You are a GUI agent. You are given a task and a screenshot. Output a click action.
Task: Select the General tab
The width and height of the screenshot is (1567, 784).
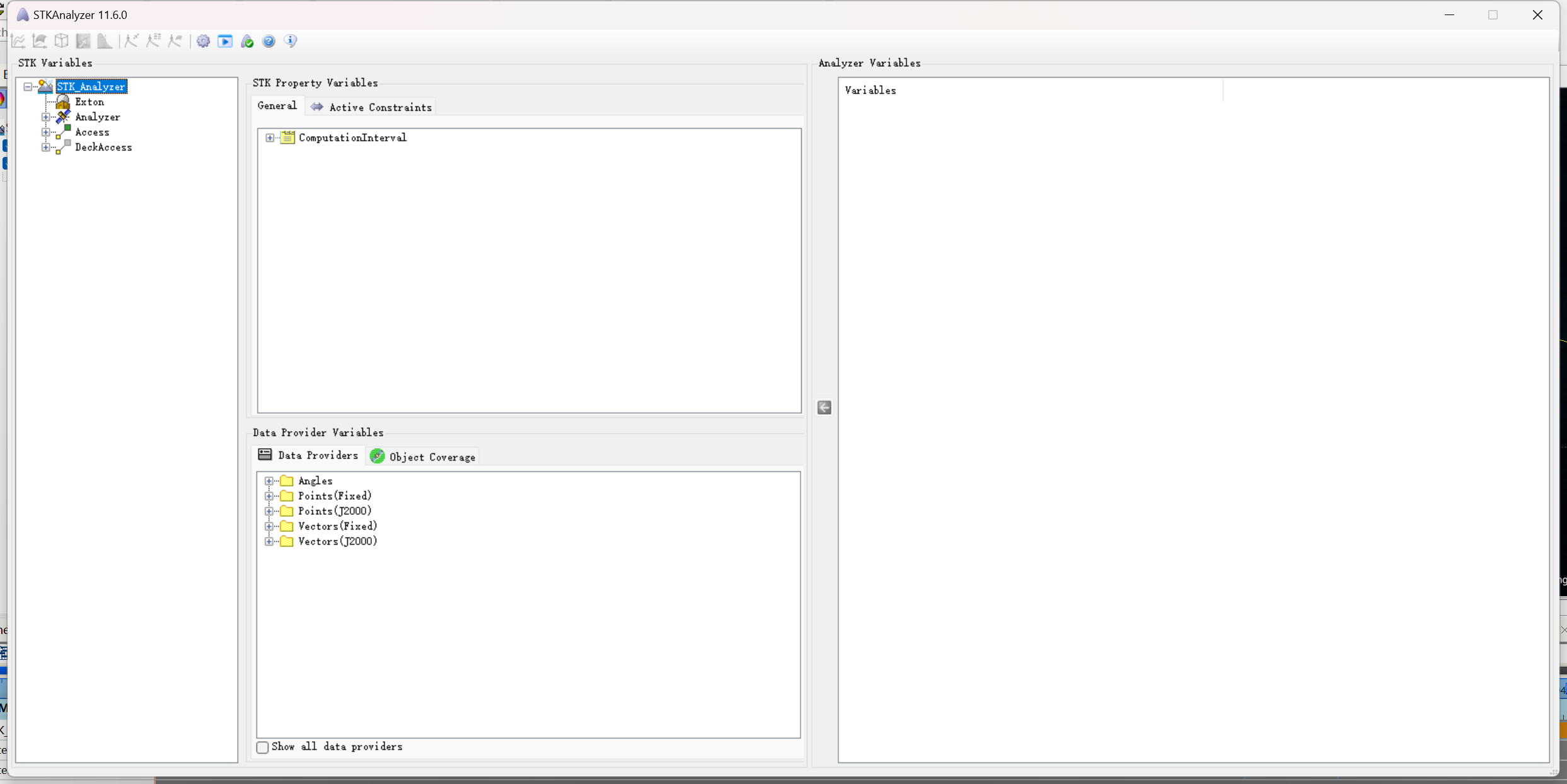pos(277,106)
